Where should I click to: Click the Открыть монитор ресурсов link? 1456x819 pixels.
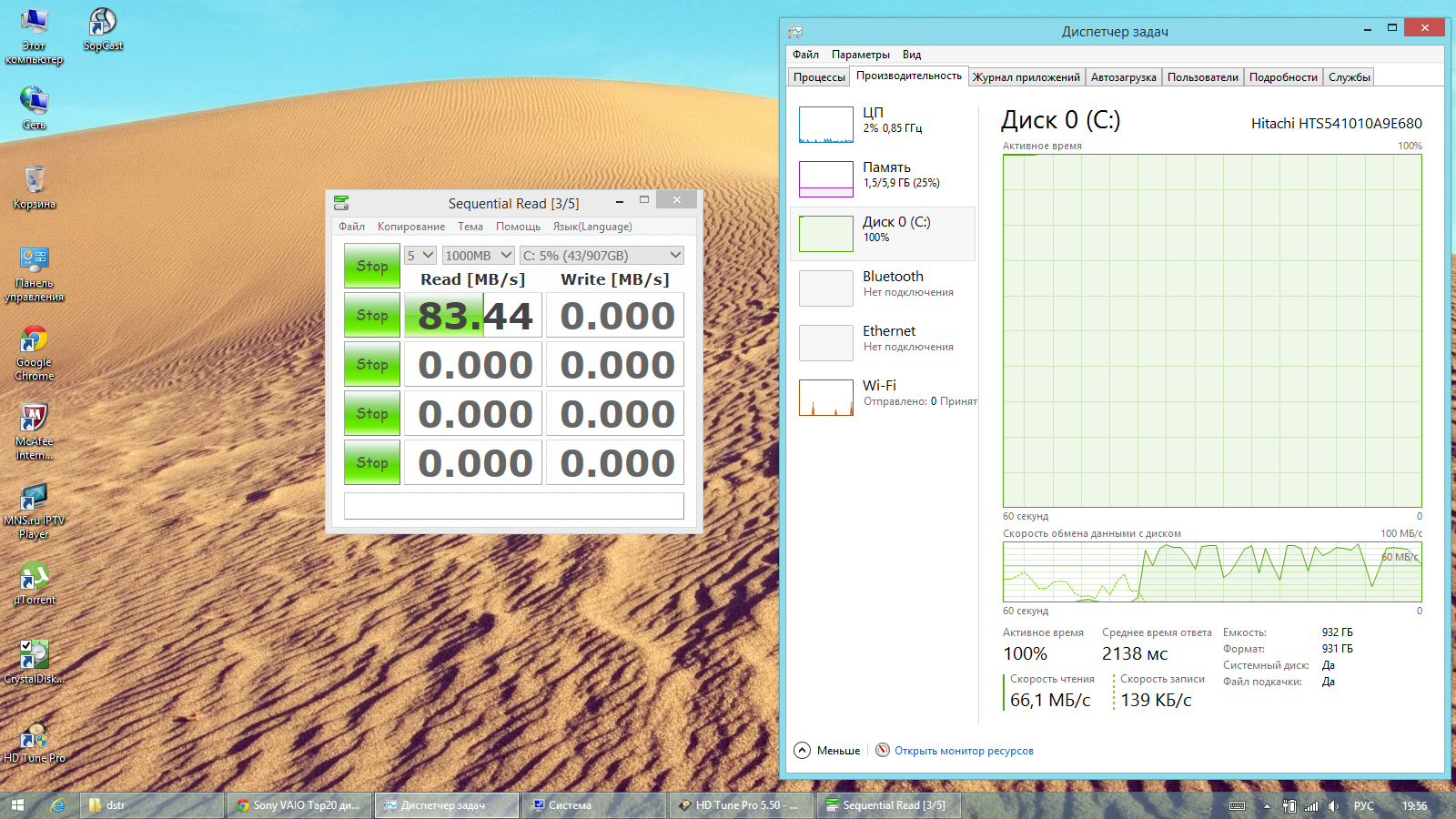(x=963, y=751)
